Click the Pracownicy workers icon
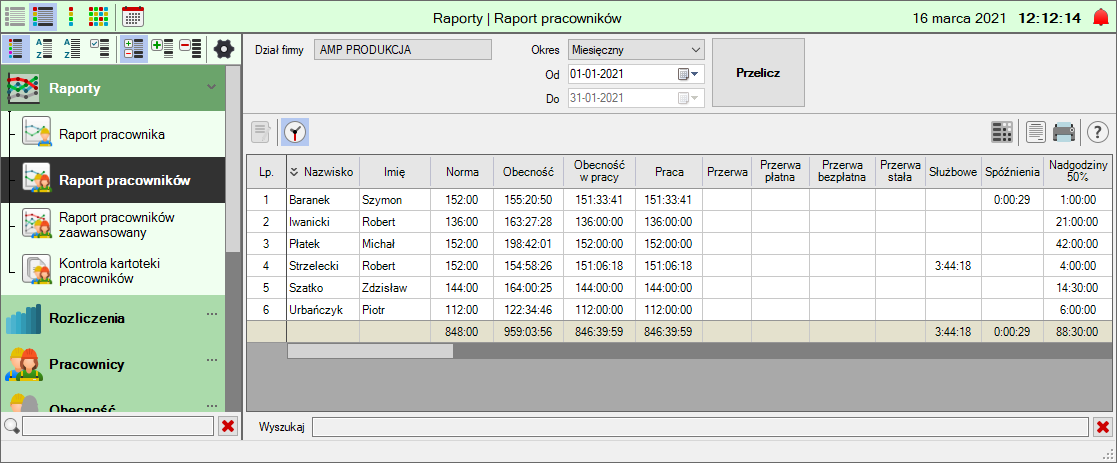Screen dimensions: 1117x463 (24, 364)
